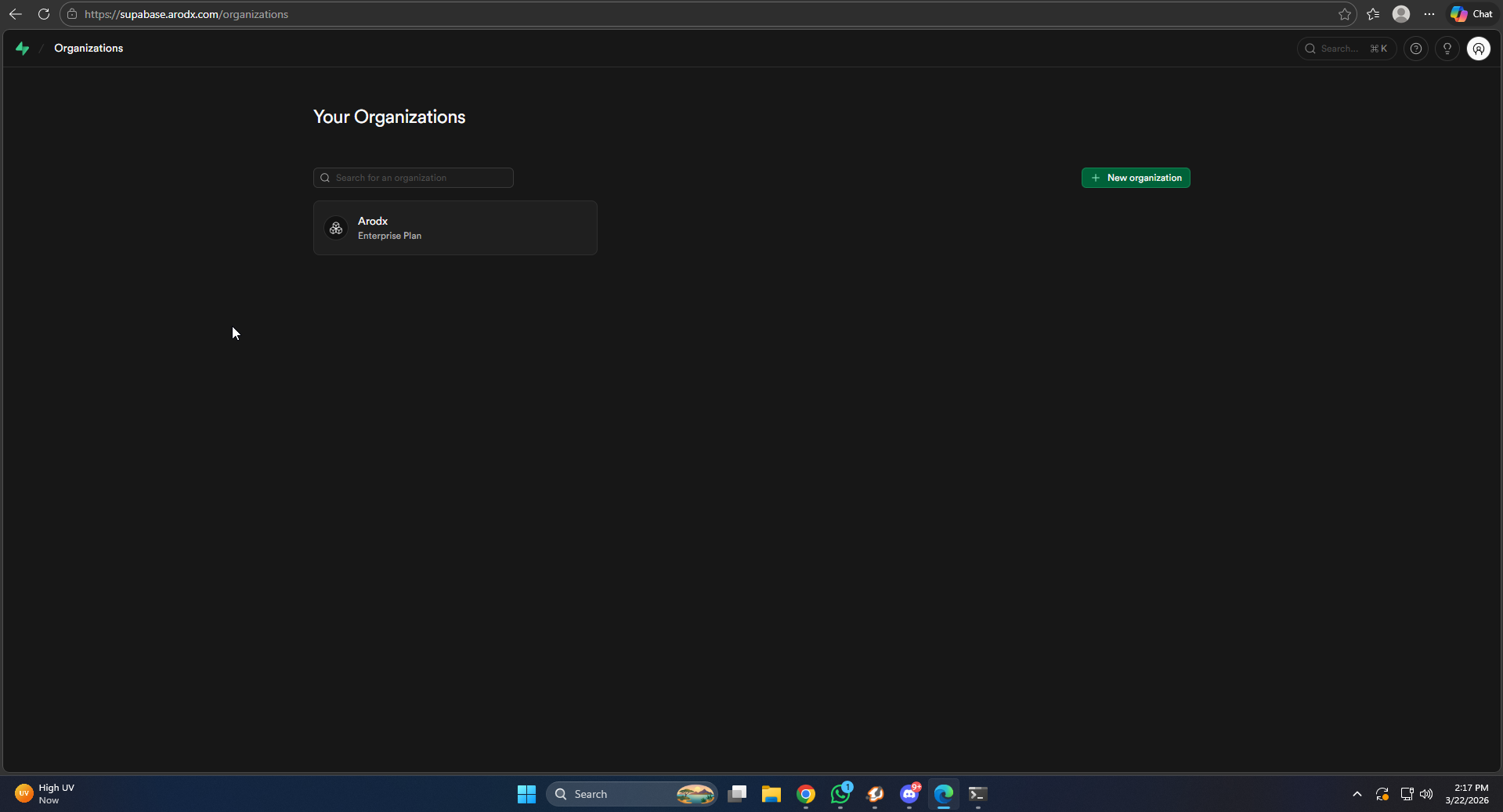The width and height of the screenshot is (1503, 812).
Task: Open the browser favorites list icon
Action: coord(1373,14)
